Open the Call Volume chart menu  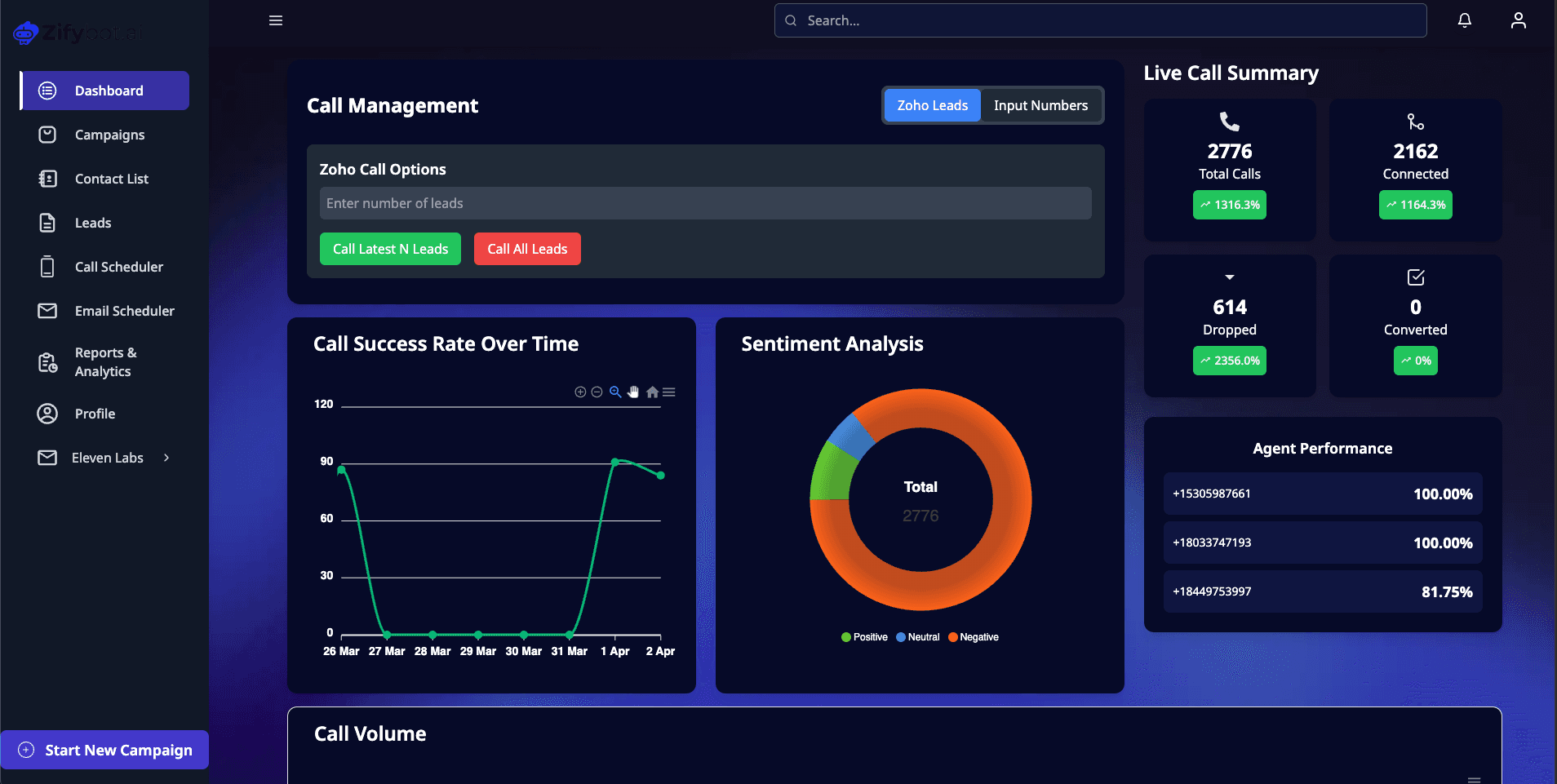(x=1474, y=780)
